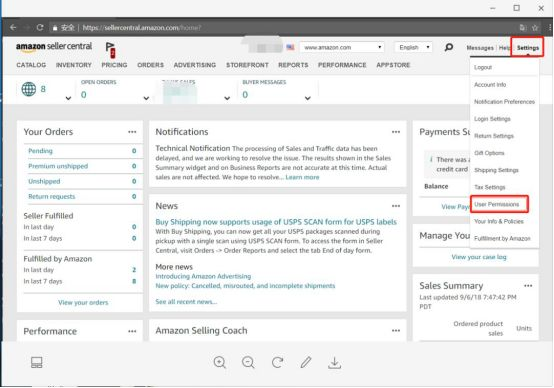Open Performance widget ellipsis menu
Image resolution: width=554 pixels, height=388 pixels.
[x=132, y=331]
